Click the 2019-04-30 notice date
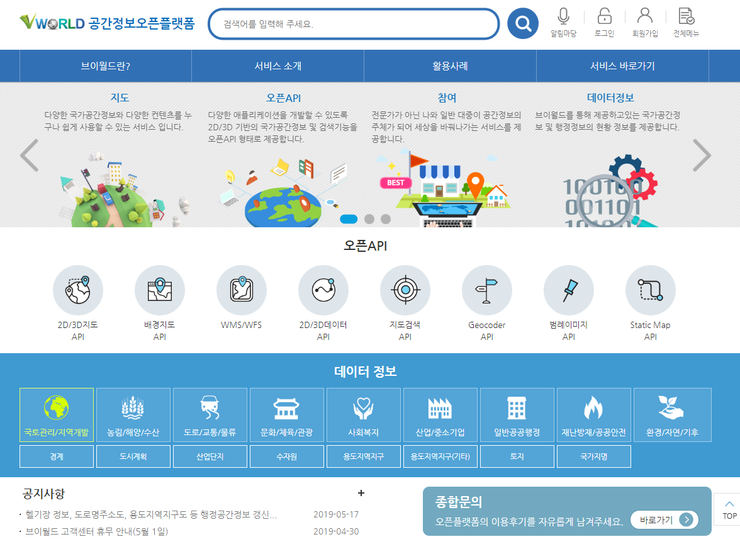Screen dimensions: 740x549 point(336,532)
